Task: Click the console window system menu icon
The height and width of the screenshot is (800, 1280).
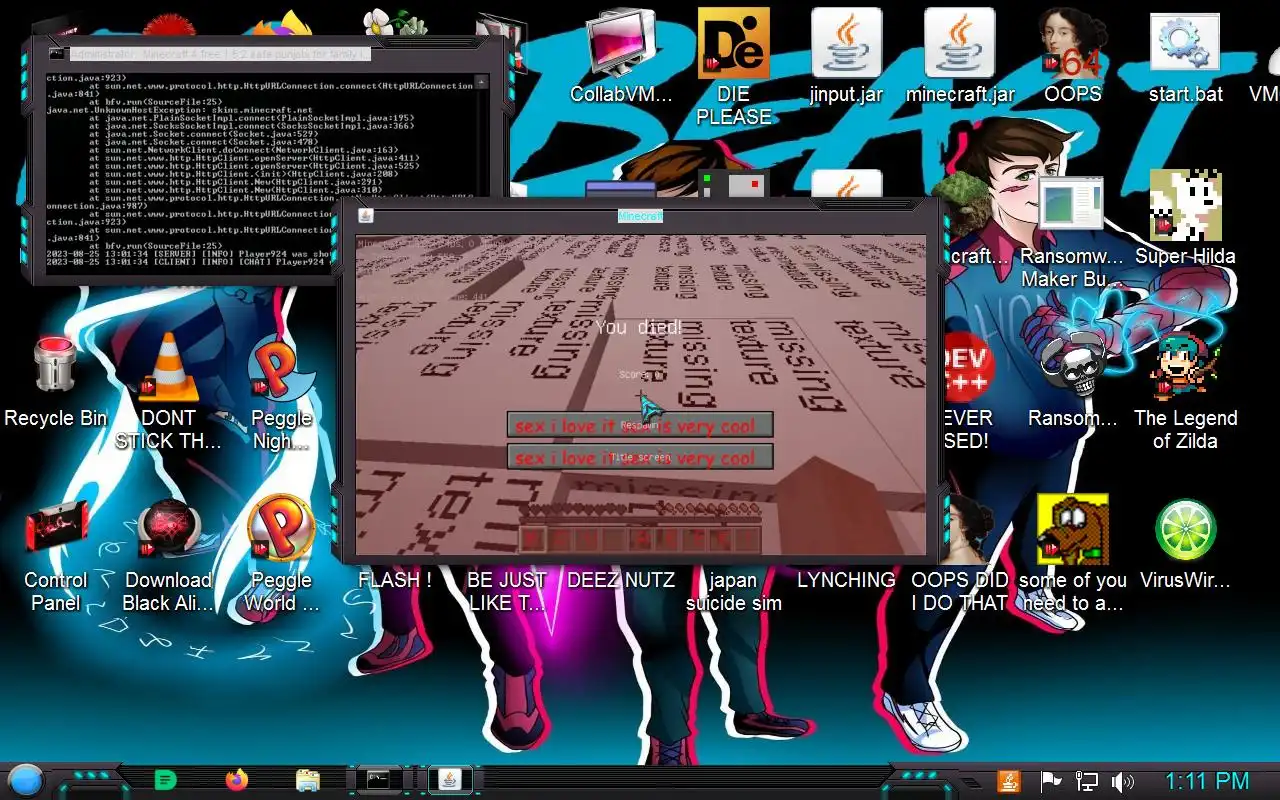Action: pos(57,53)
